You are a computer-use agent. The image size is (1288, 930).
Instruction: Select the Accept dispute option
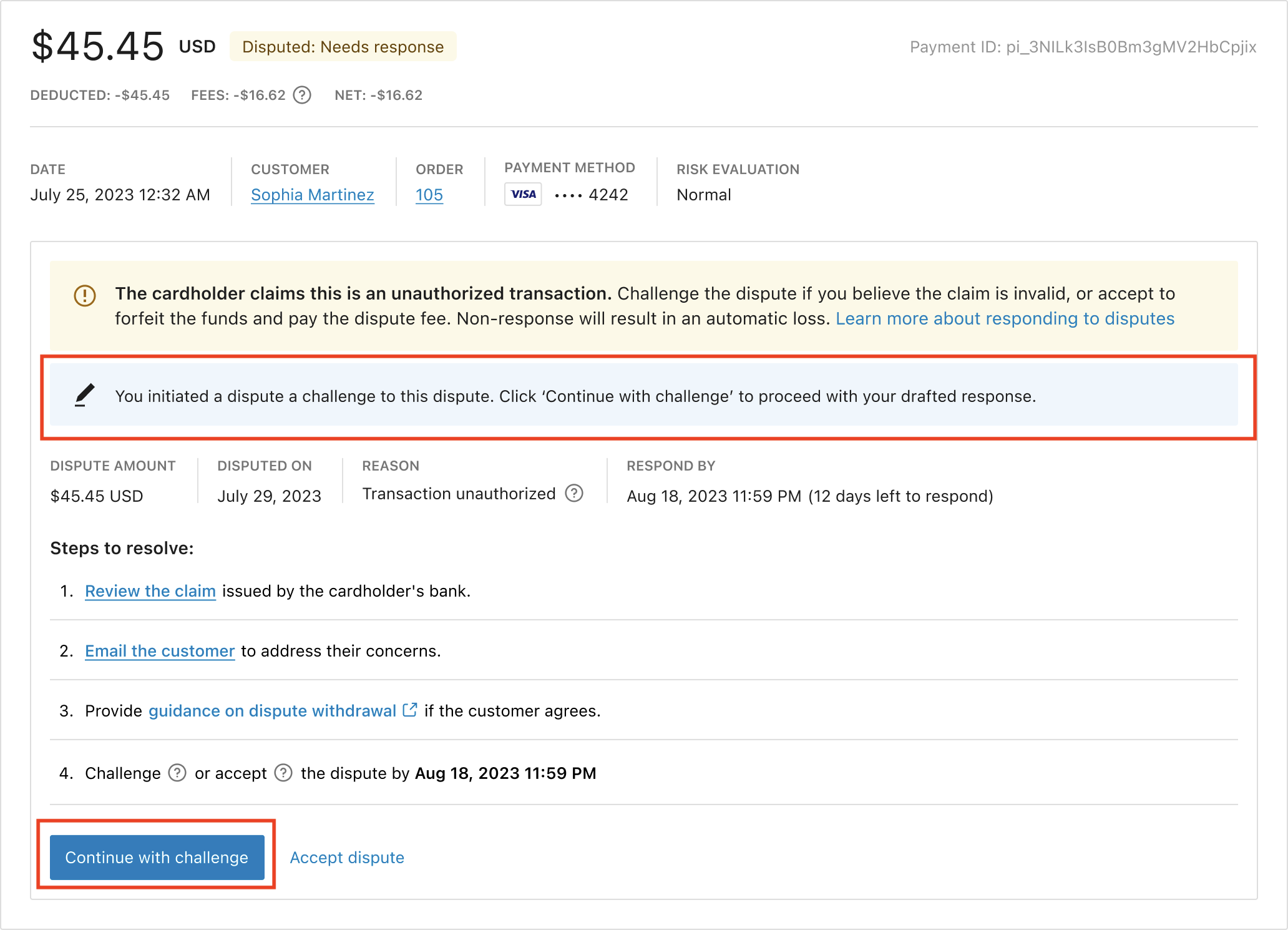tap(347, 857)
